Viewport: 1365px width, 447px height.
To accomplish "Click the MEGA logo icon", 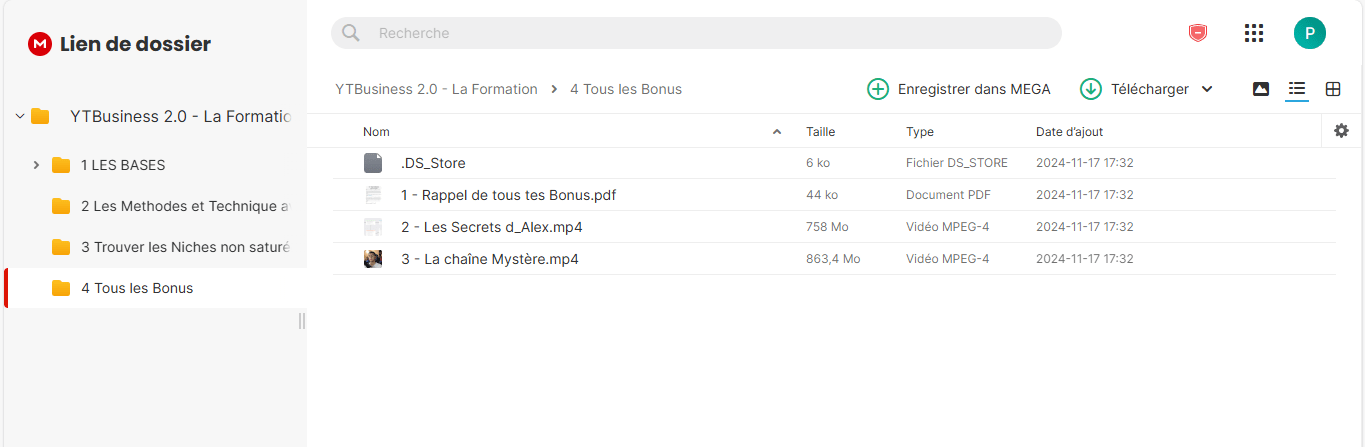I will 40,44.
